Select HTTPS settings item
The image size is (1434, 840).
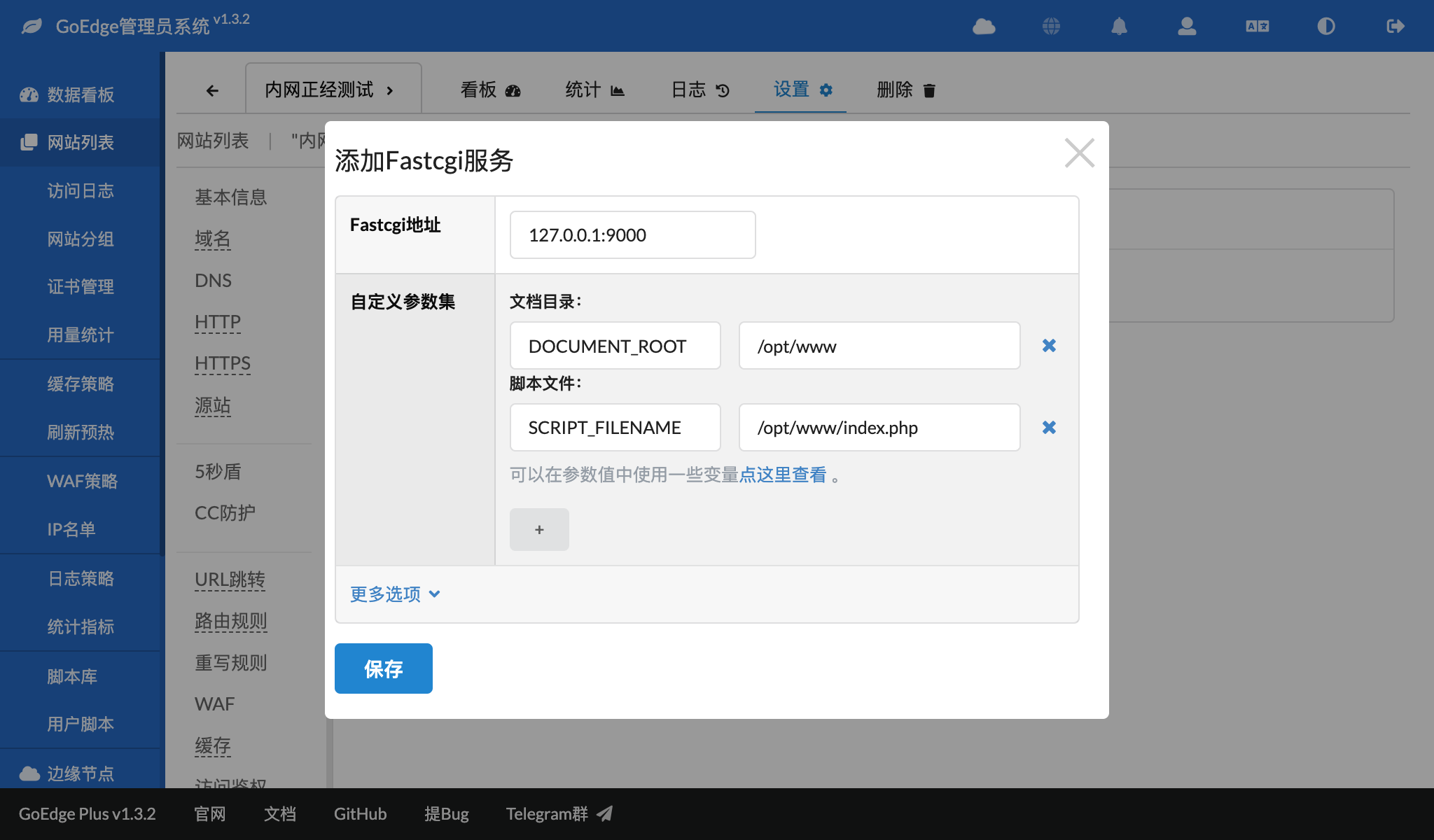tap(223, 363)
